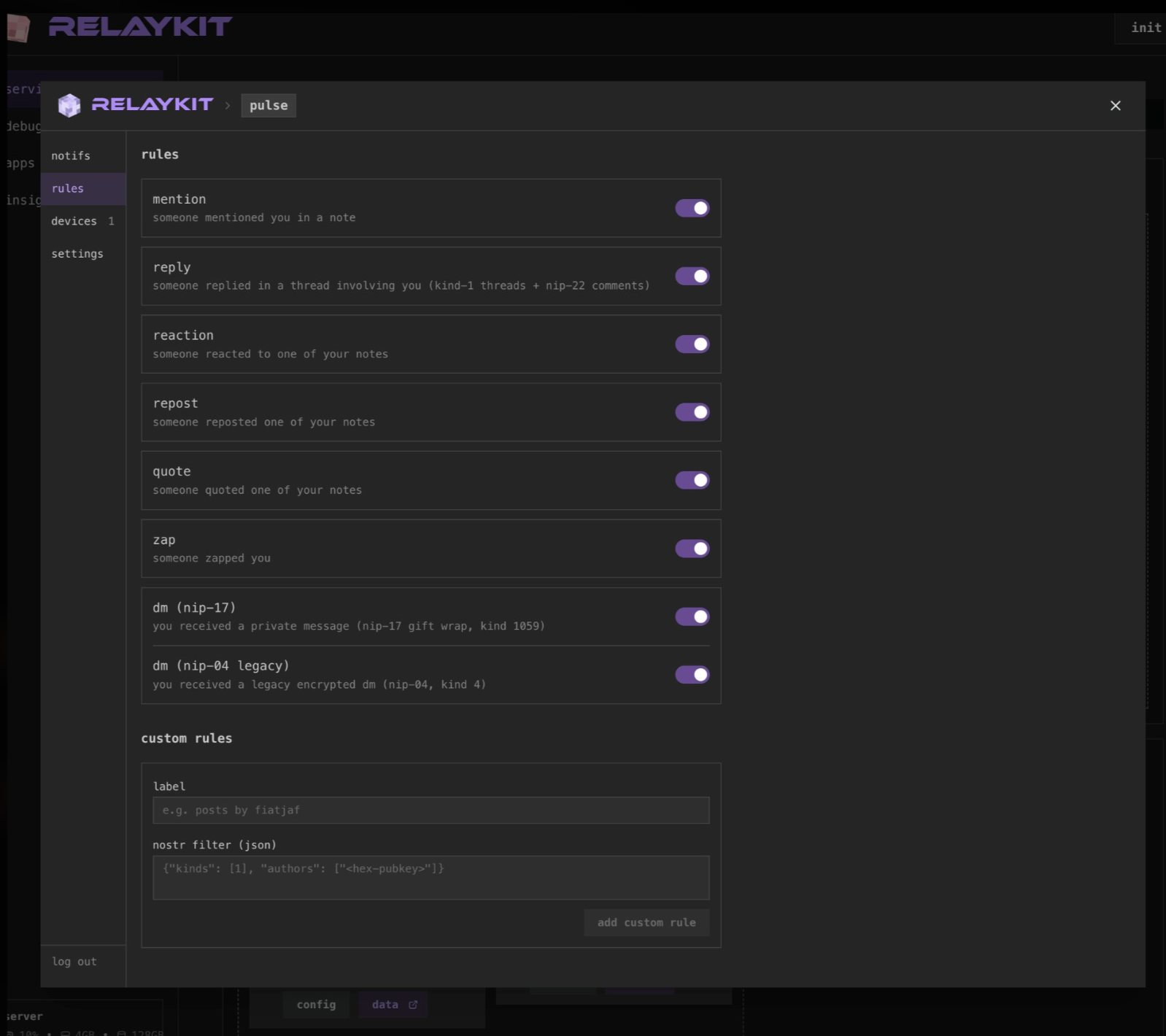Click log out in the sidebar
The width and height of the screenshot is (1166, 1036).
click(74, 962)
